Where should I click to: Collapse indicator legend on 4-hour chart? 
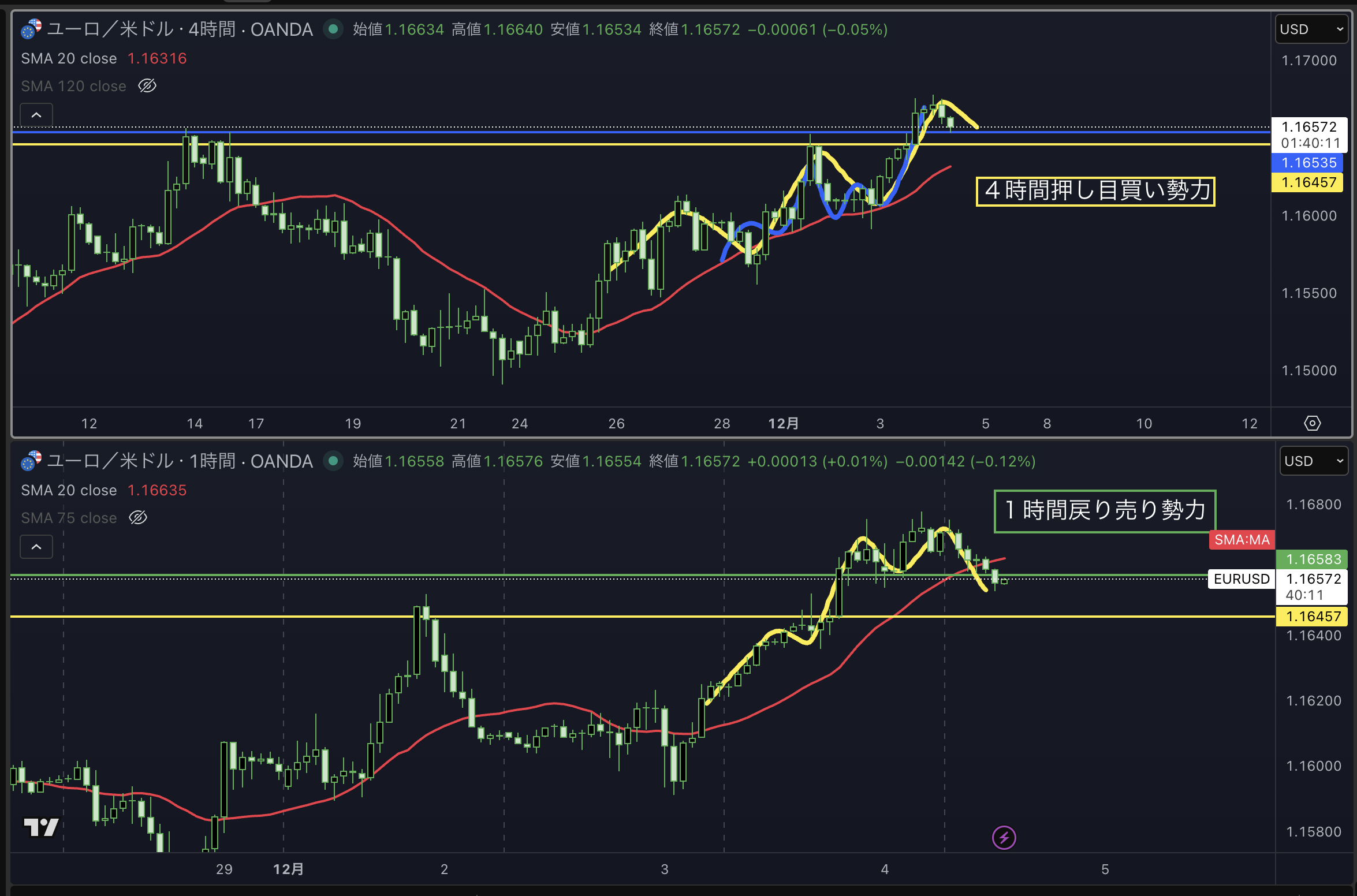coord(36,115)
